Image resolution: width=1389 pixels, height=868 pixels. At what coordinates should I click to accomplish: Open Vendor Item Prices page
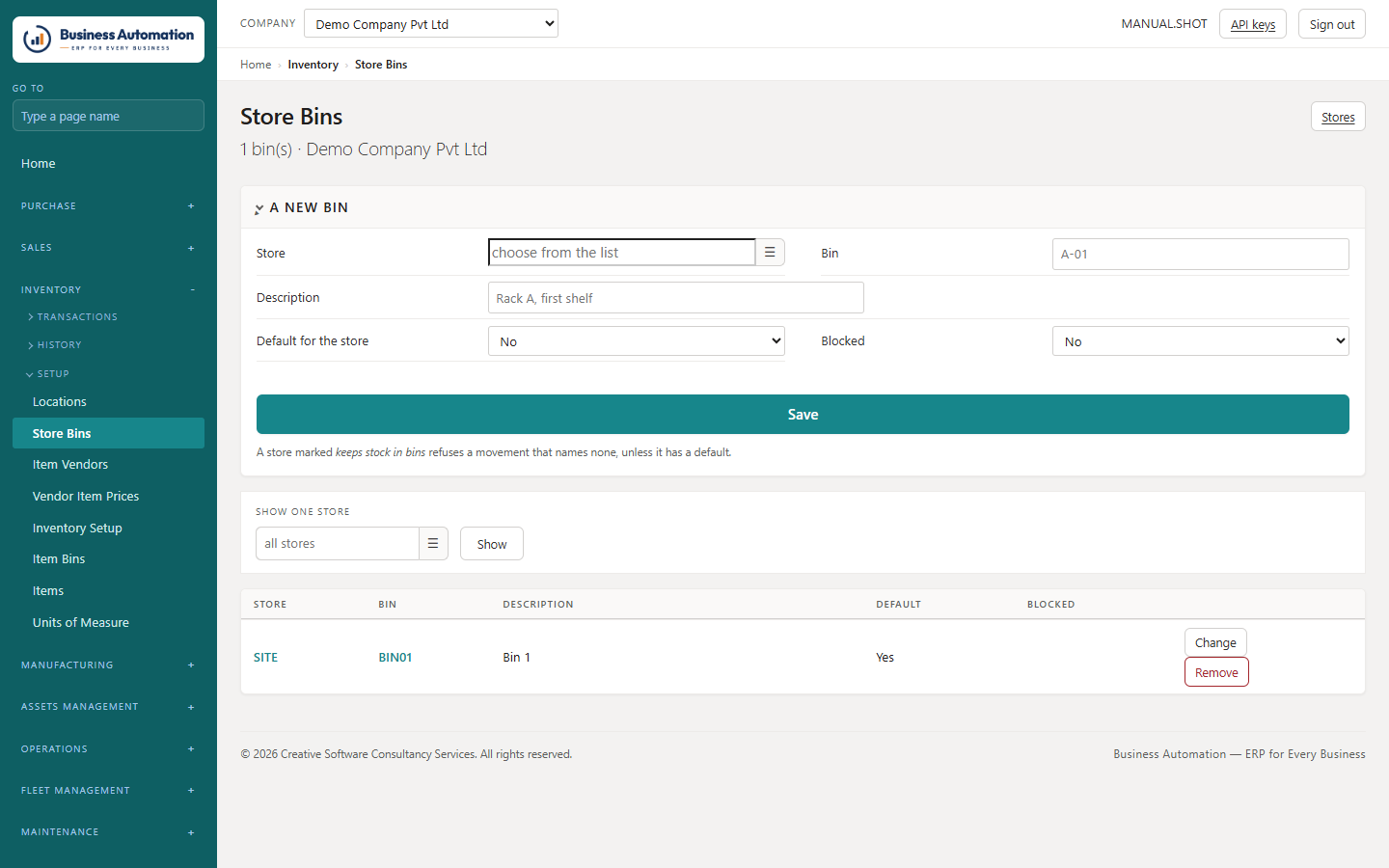tap(108, 497)
